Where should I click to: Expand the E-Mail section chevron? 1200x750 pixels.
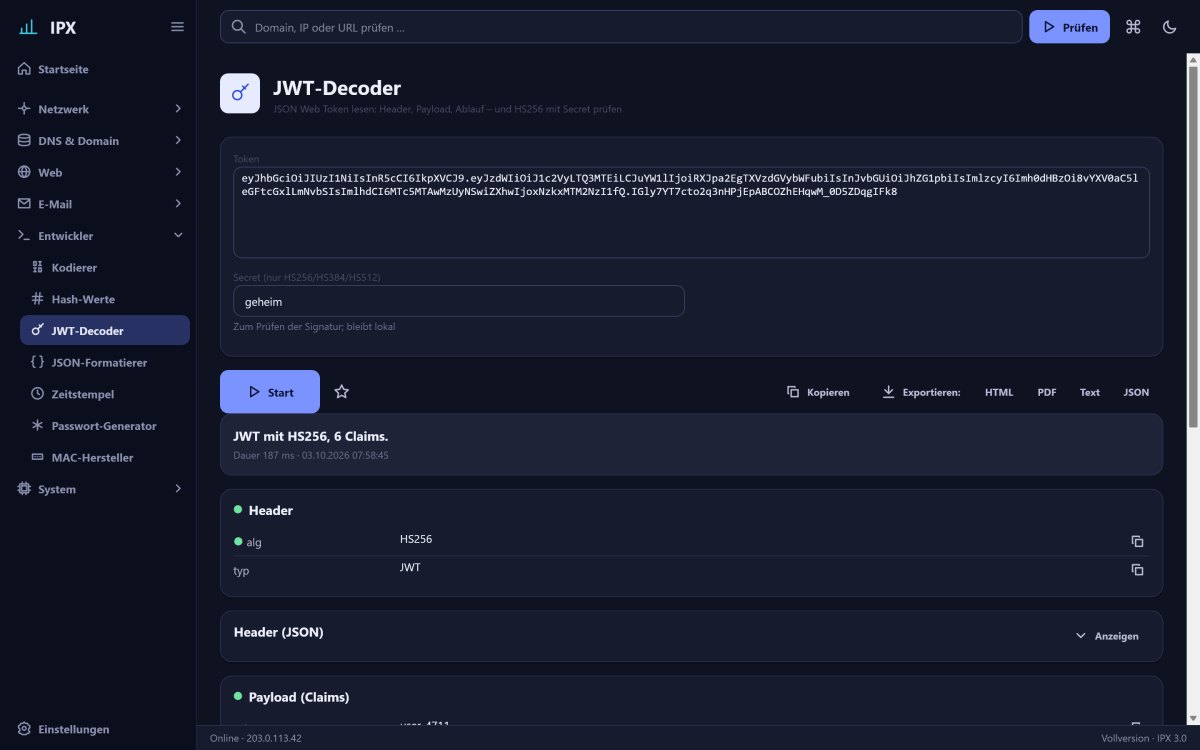[178, 204]
